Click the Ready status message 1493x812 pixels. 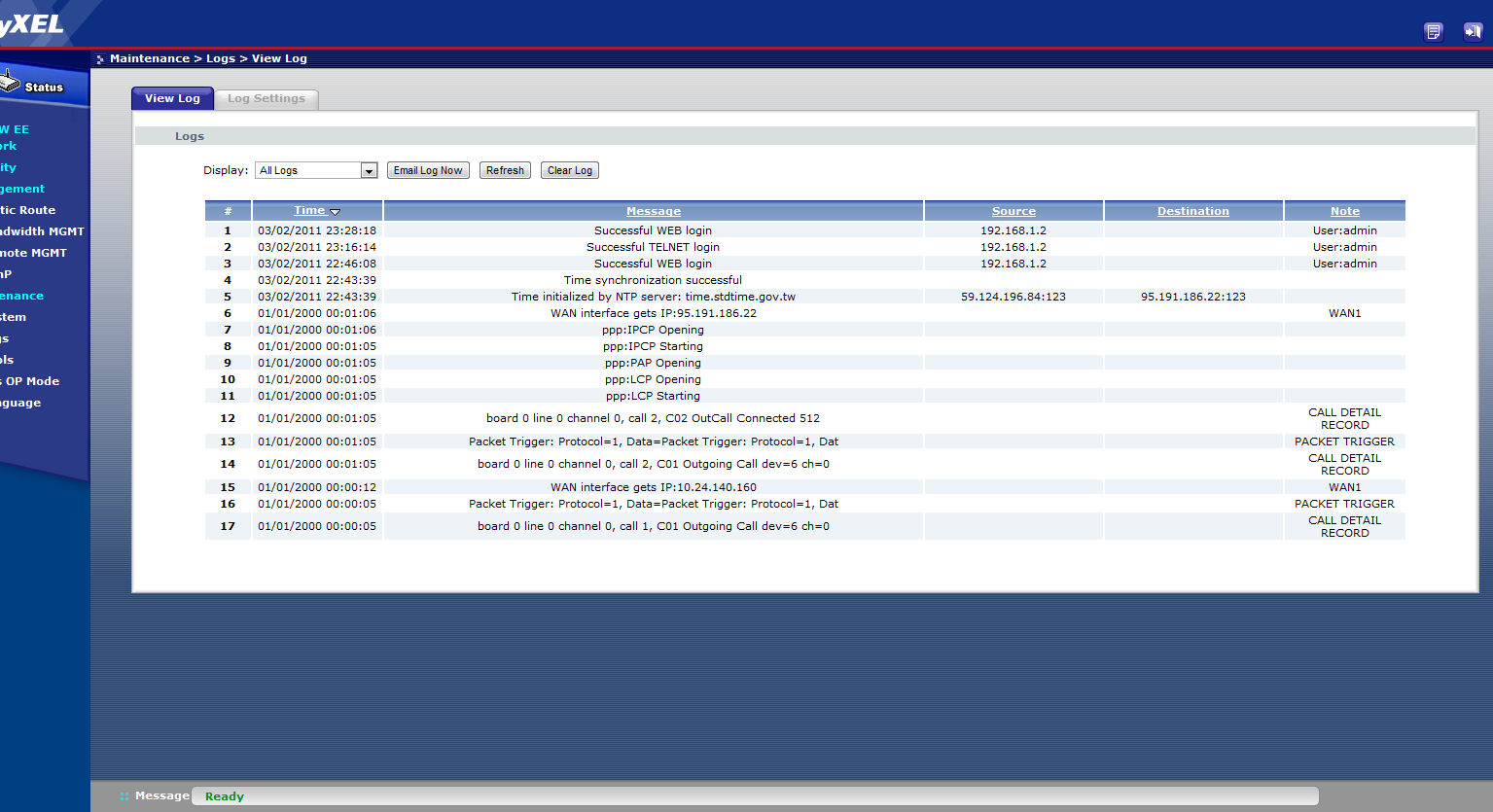click(x=225, y=796)
